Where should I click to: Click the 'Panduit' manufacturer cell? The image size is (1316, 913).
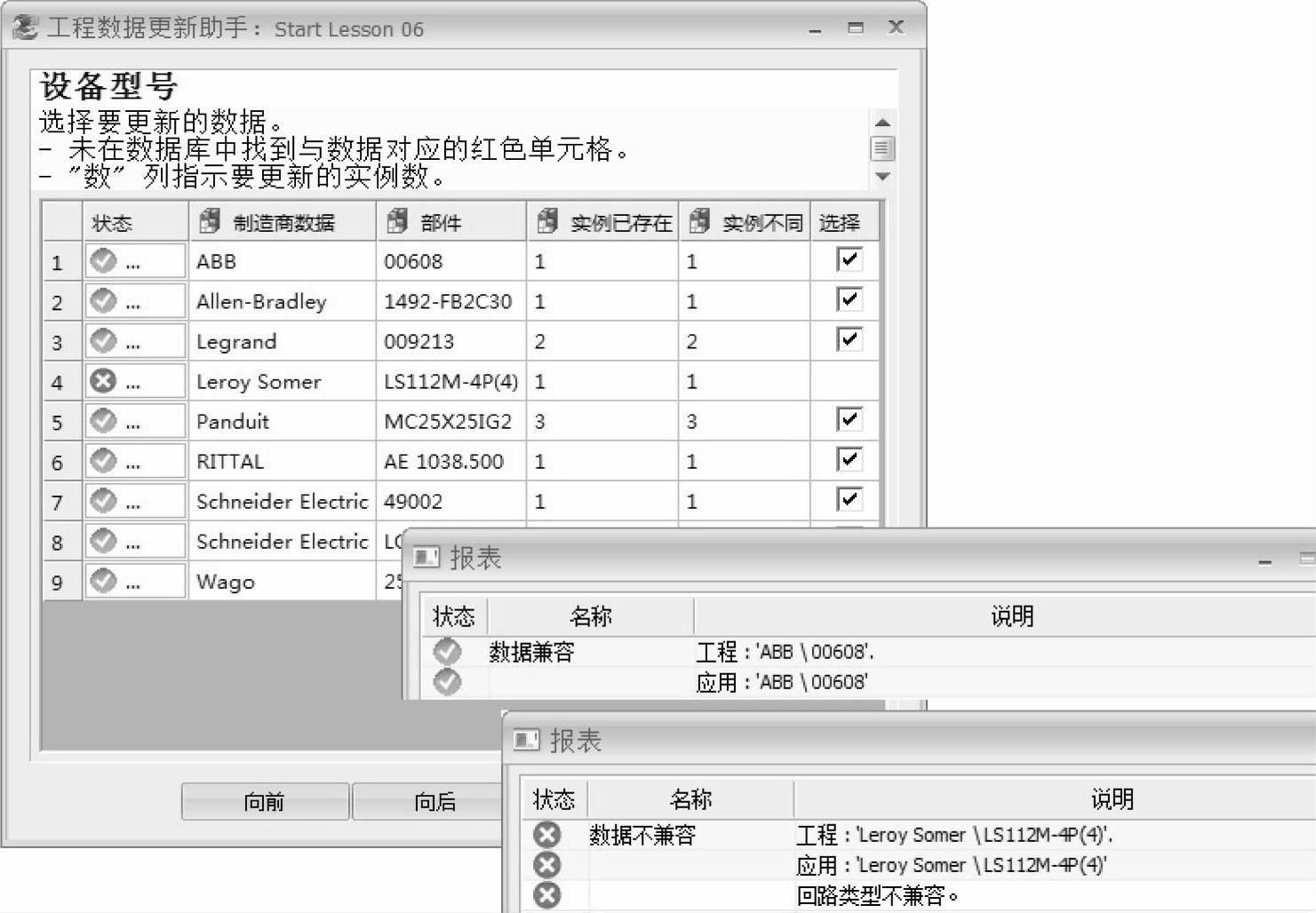coord(283,421)
